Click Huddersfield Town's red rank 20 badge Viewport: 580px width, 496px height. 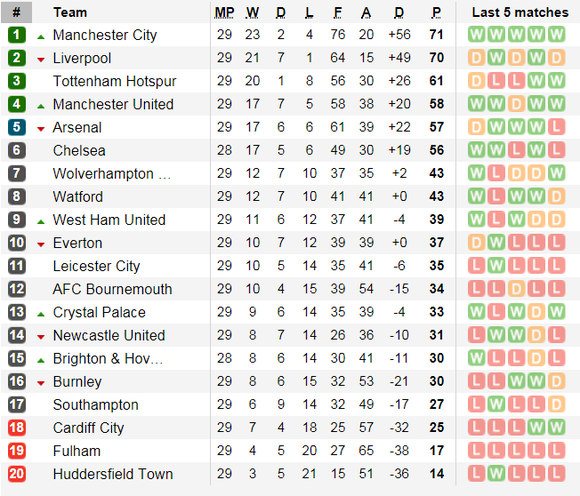click(x=17, y=474)
